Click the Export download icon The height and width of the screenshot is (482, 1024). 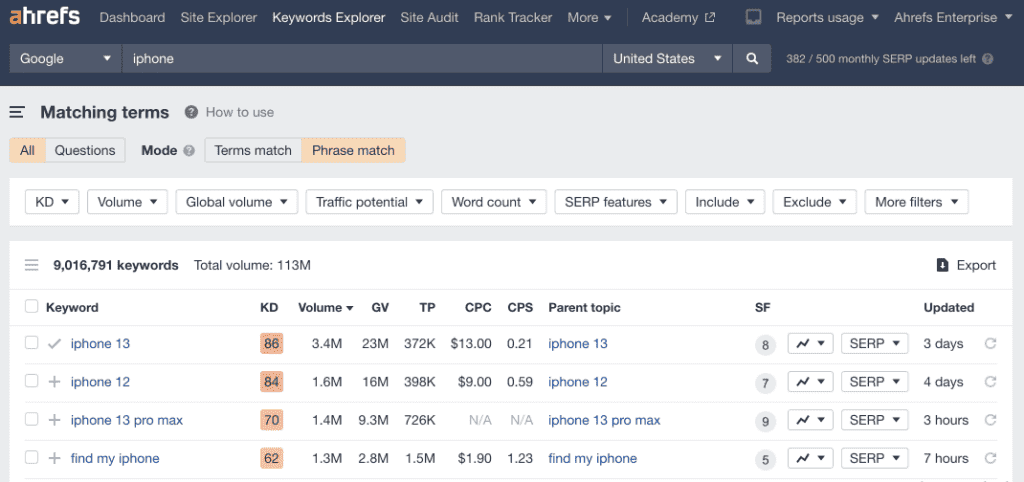click(x=942, y=265)
